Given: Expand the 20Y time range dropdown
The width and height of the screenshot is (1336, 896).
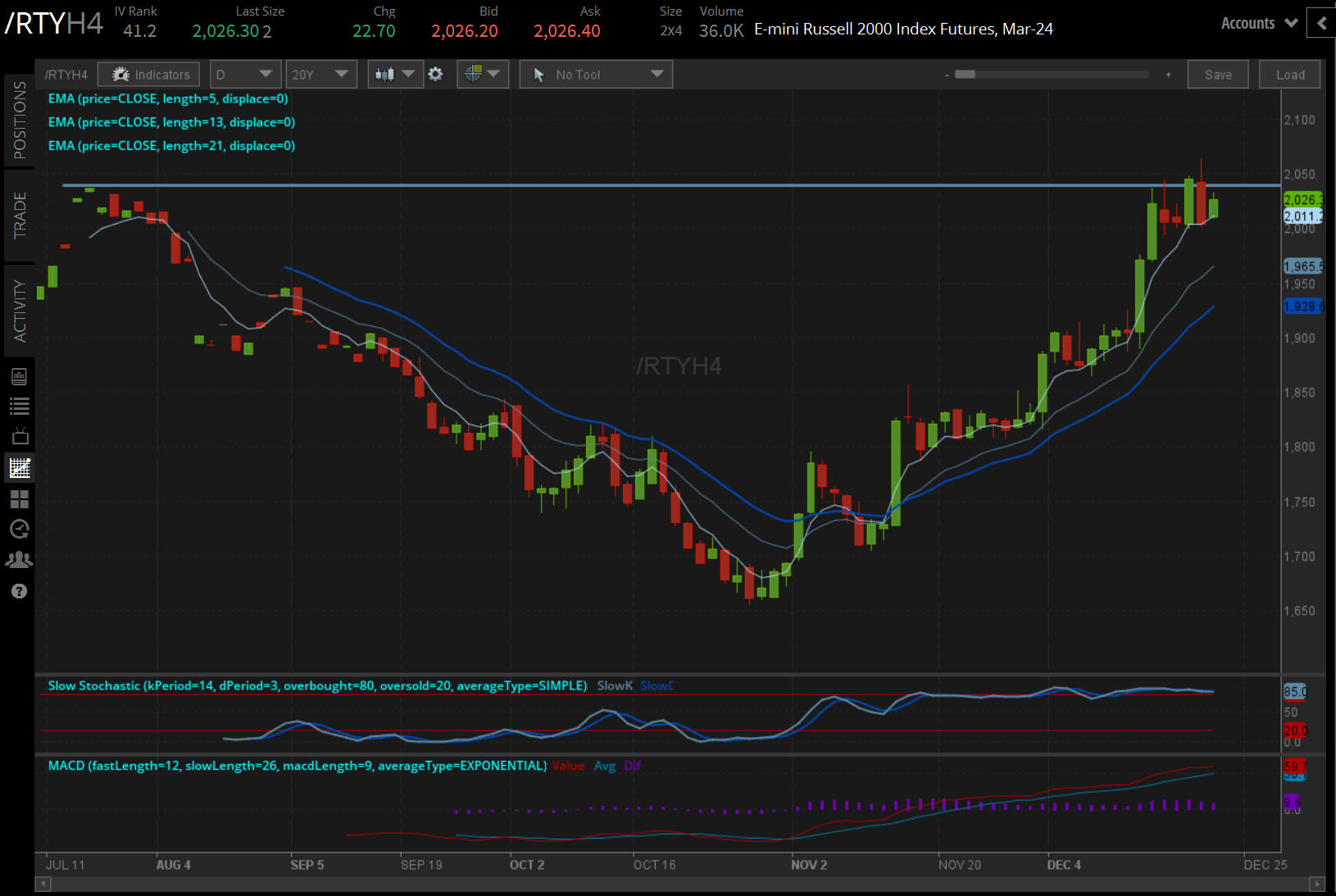Looking at the screenshot, I should pyautogui.click(x=321, y=74).
